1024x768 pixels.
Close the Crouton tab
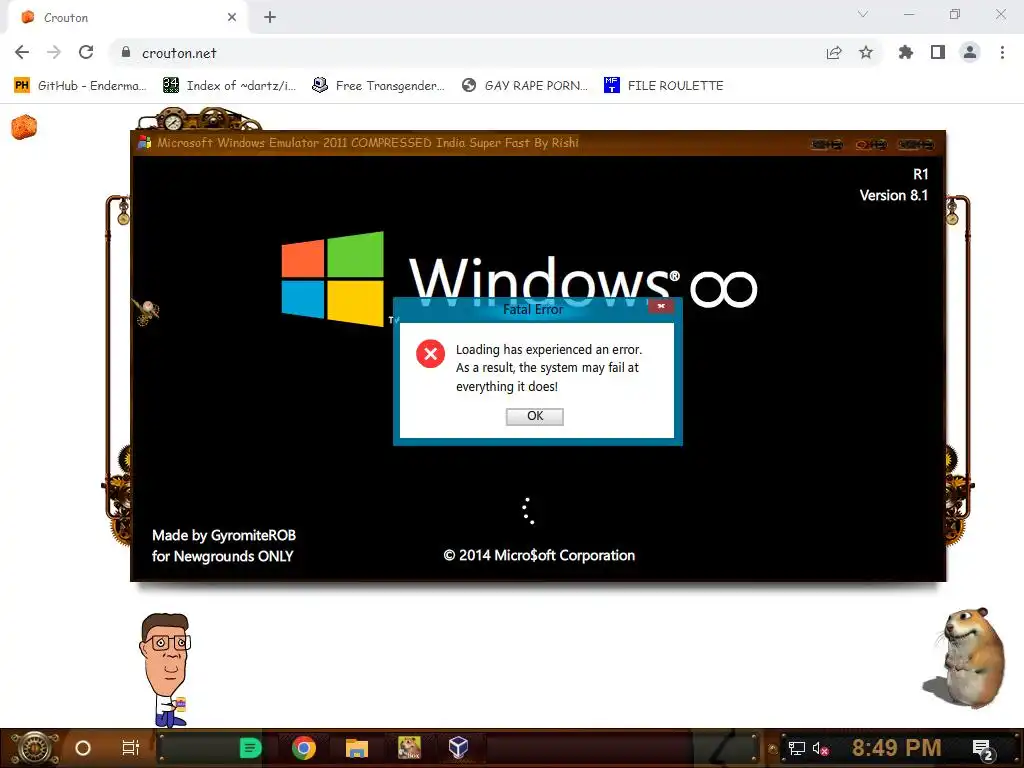tap(232, 17)
